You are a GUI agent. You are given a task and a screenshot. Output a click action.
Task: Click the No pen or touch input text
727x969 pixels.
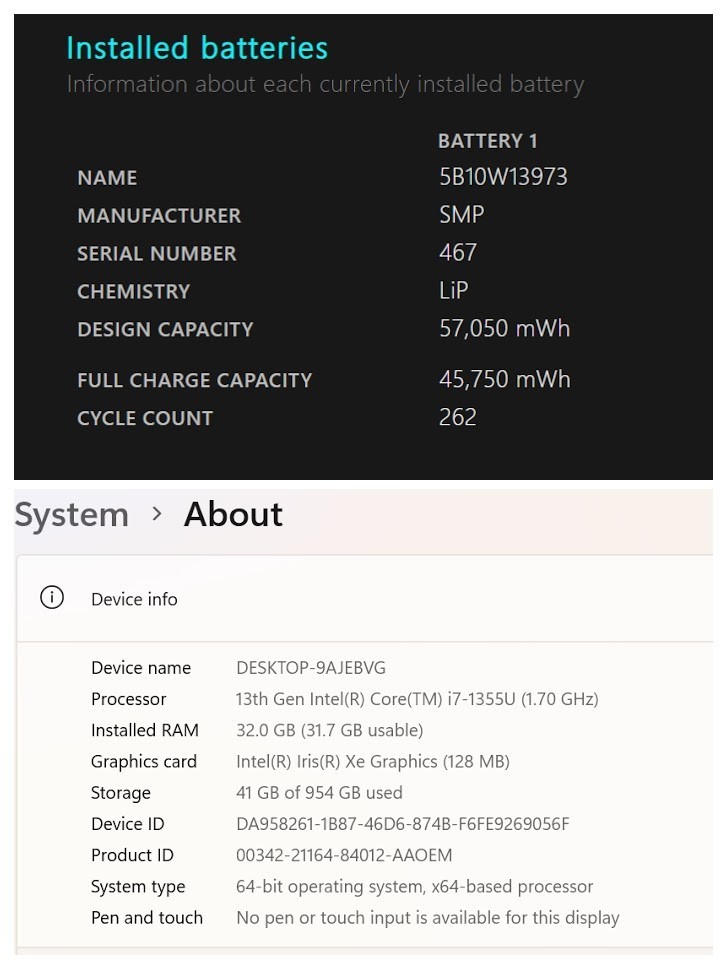coord(428,918)
